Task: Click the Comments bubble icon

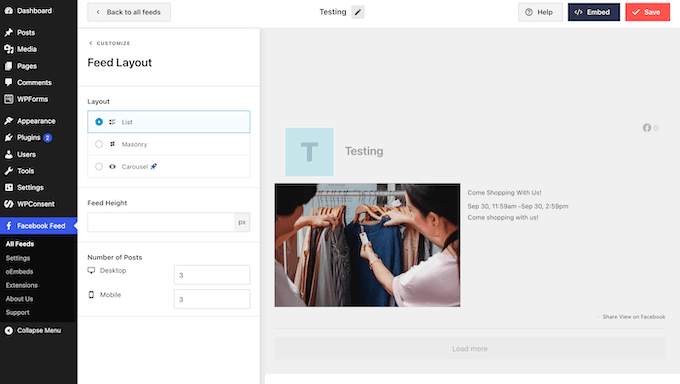Action: (9, 82)
